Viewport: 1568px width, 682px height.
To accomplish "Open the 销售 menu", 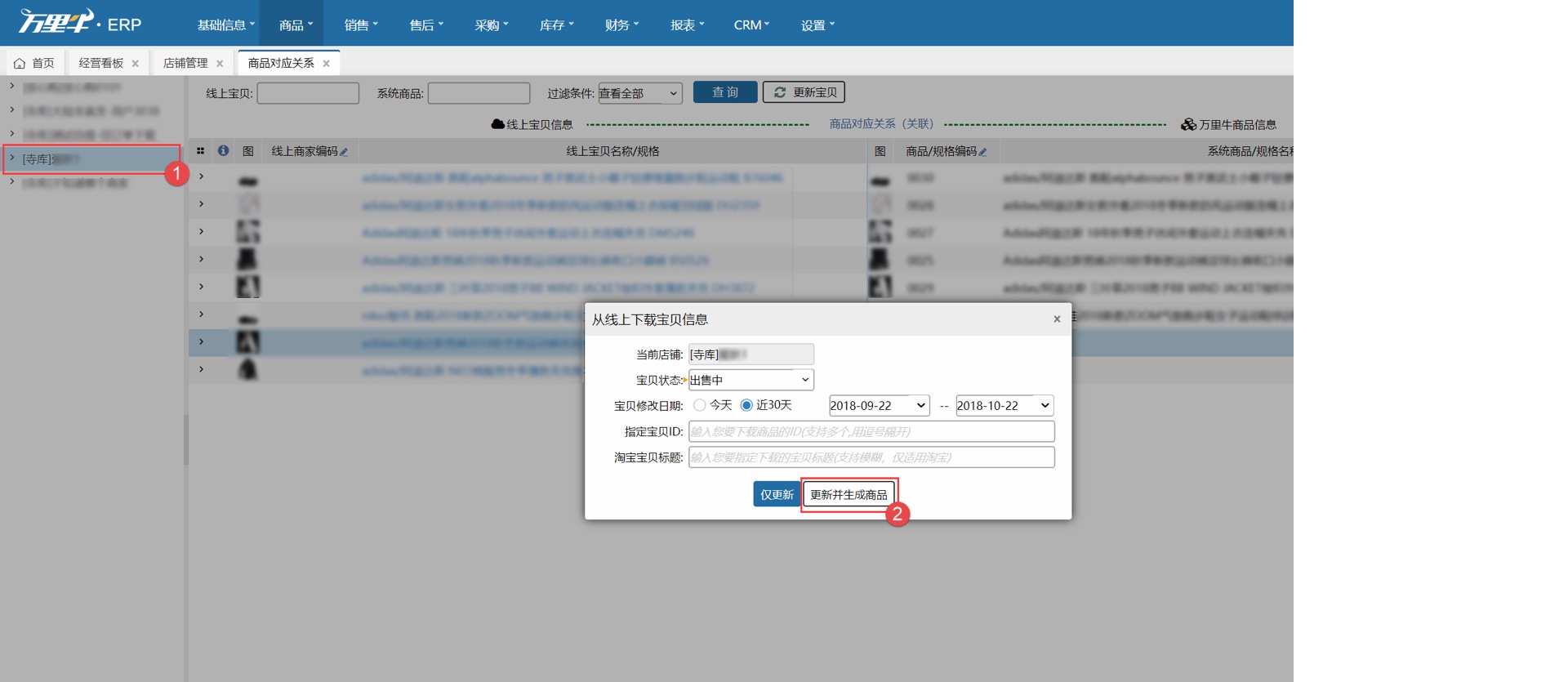I will pos(361,25).
